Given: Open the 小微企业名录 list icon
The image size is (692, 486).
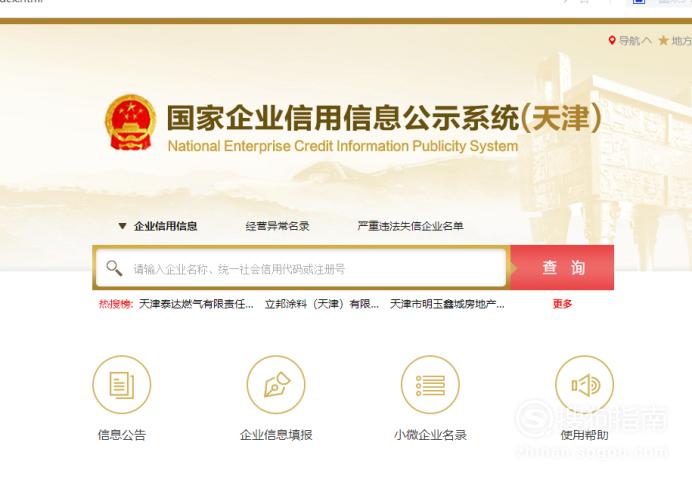Looking at the screenshot, I should tap(430, 384).
